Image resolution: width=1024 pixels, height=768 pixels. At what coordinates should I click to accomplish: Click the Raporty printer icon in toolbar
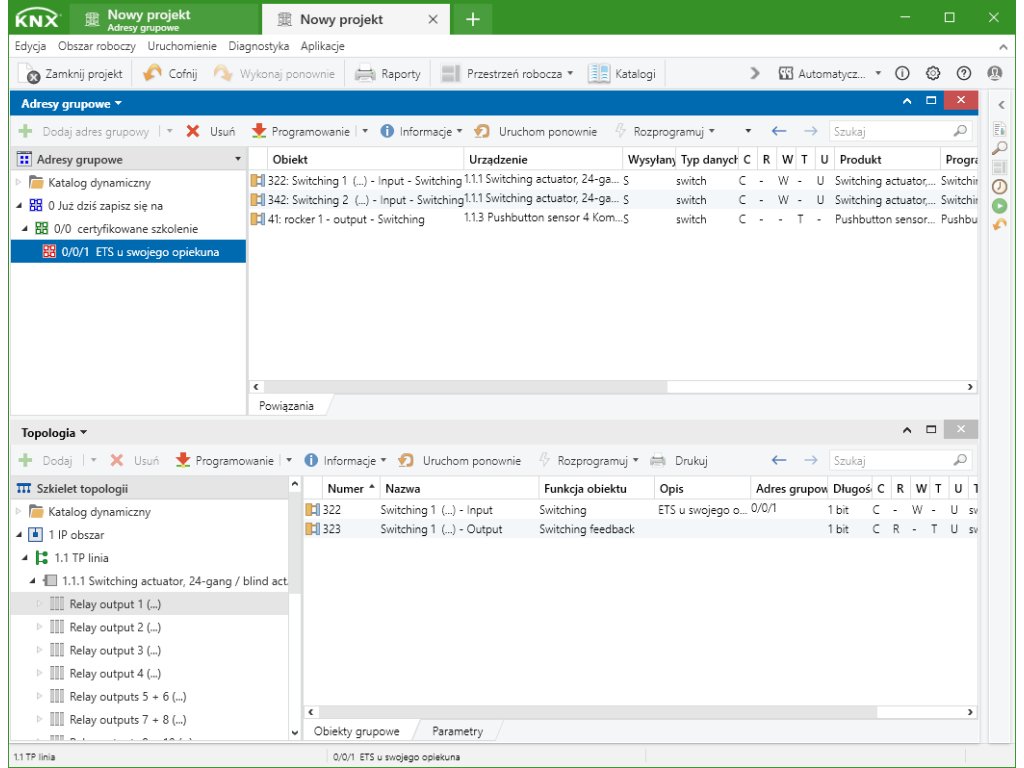tap(365, 73)
